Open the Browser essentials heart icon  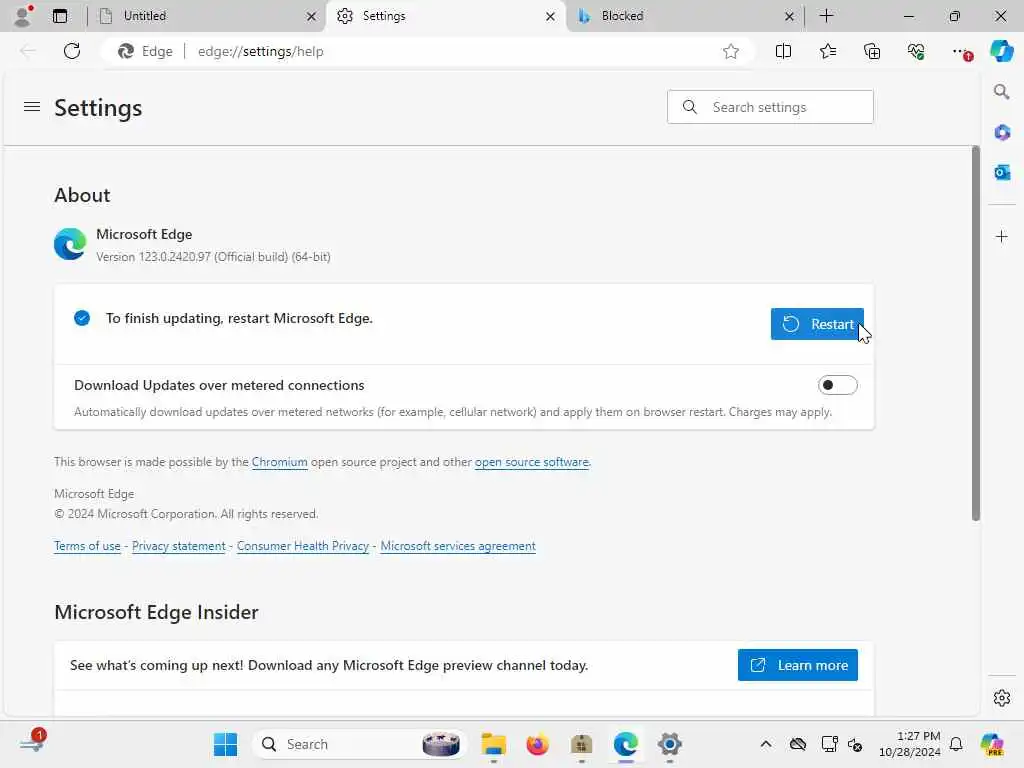(x=916, y=51)
